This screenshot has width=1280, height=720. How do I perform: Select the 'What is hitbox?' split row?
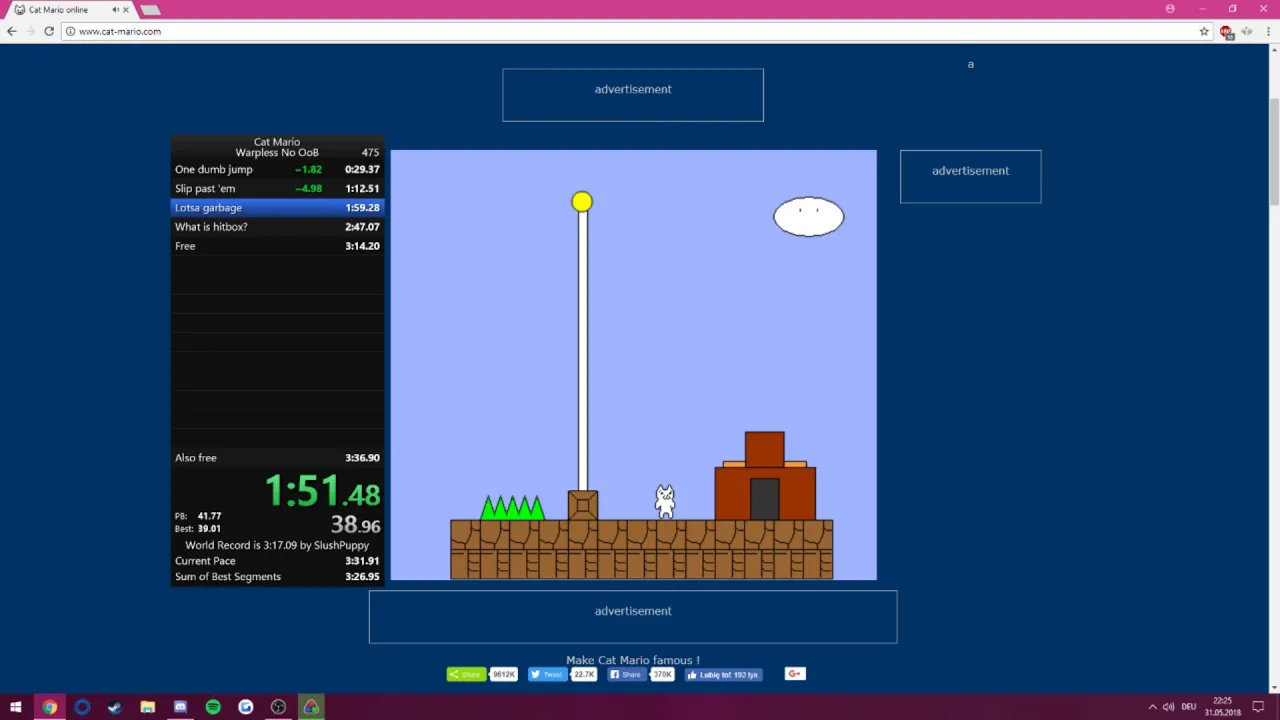click(277, 226)
